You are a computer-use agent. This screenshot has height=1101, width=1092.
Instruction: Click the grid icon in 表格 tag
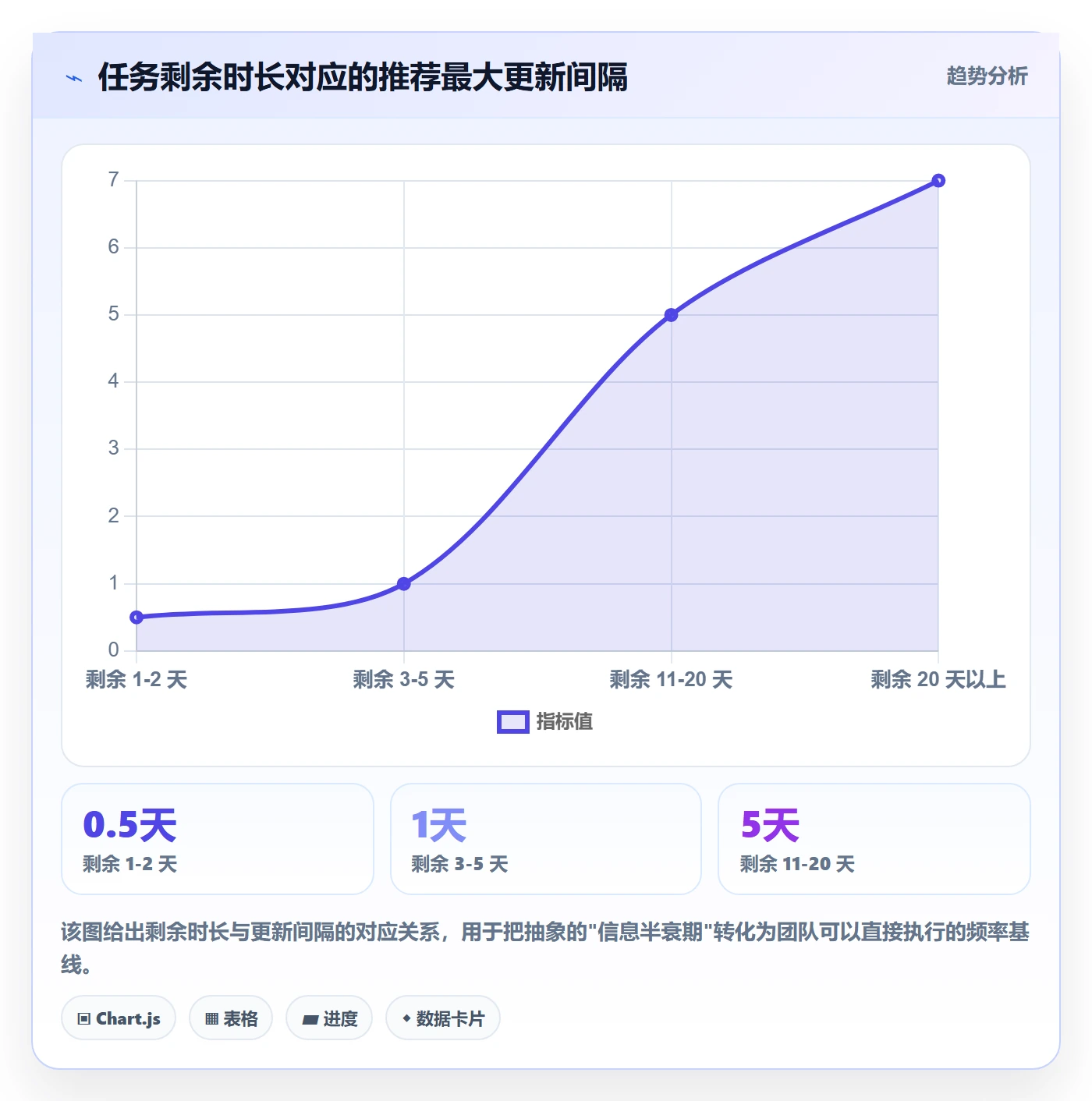[211, 1019]
